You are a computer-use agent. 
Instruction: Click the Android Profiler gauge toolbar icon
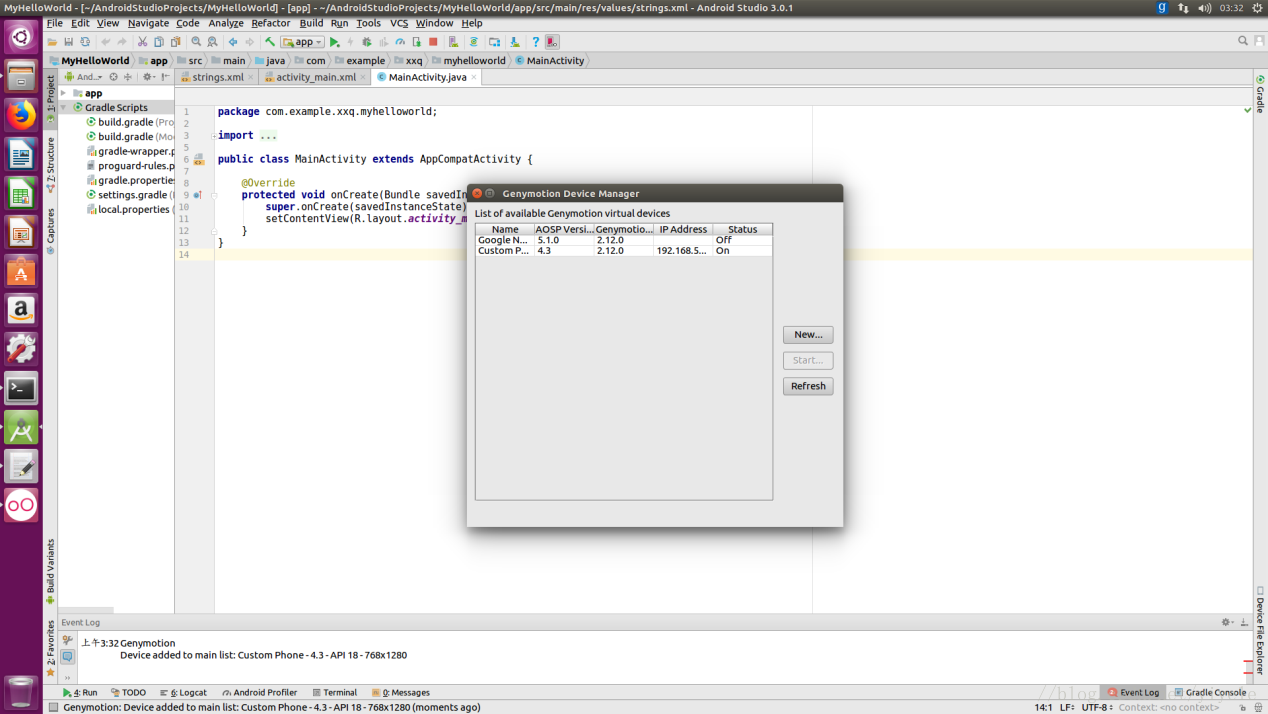point(399,42)
